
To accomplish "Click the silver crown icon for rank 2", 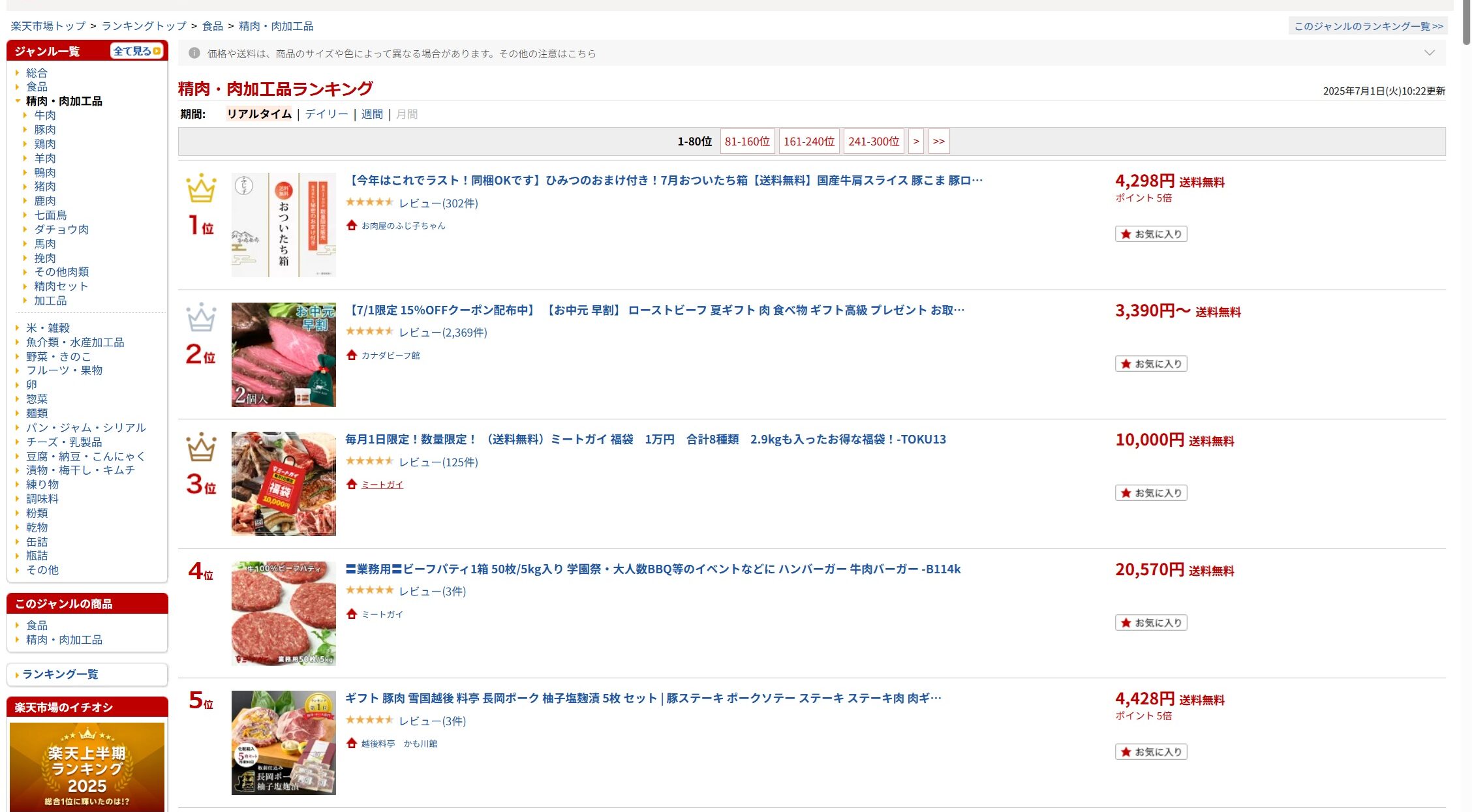I will [x=201, y=317].
